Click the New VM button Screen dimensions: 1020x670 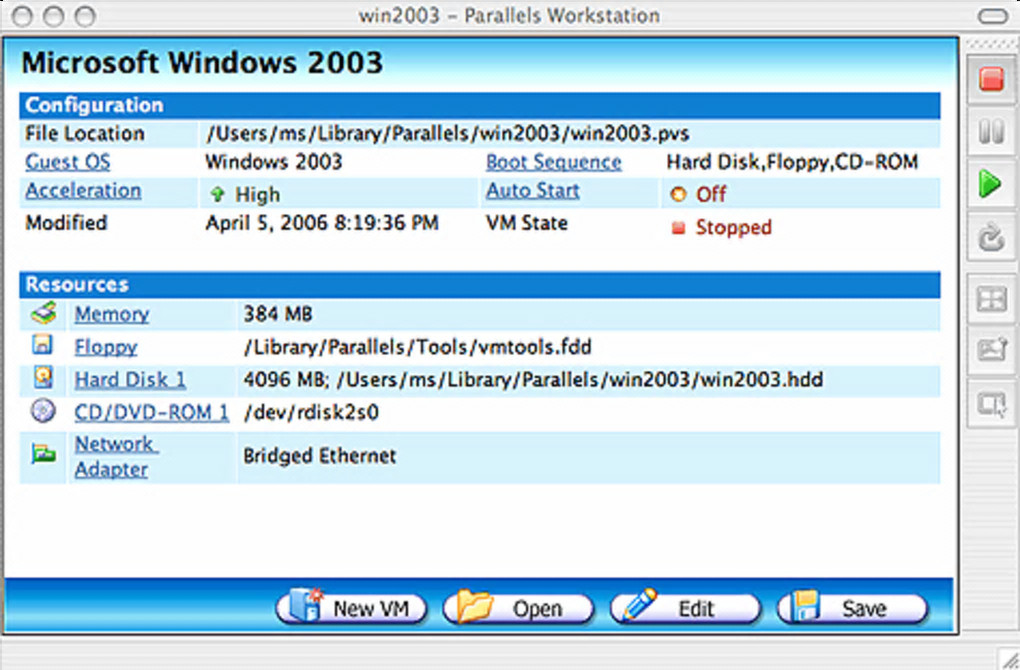click(x=351, y=608)
